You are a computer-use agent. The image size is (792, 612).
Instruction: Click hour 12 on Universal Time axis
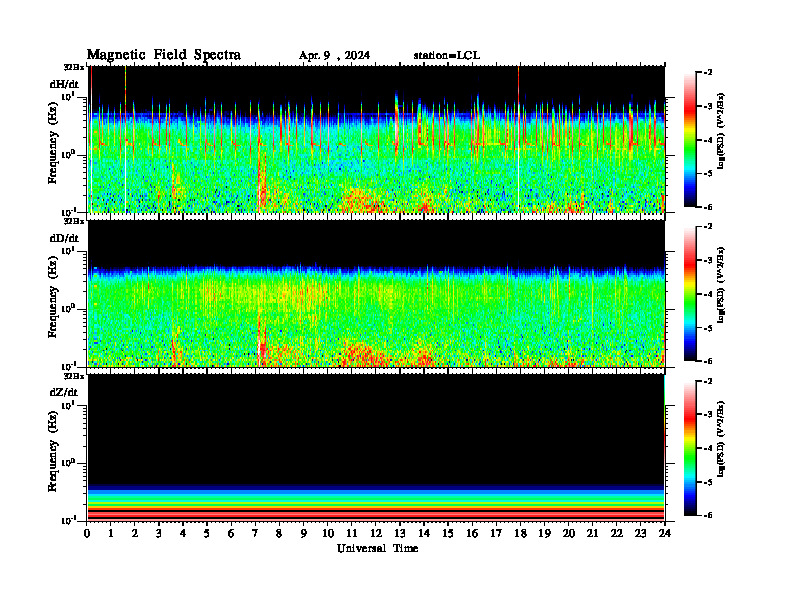(376, 534)
